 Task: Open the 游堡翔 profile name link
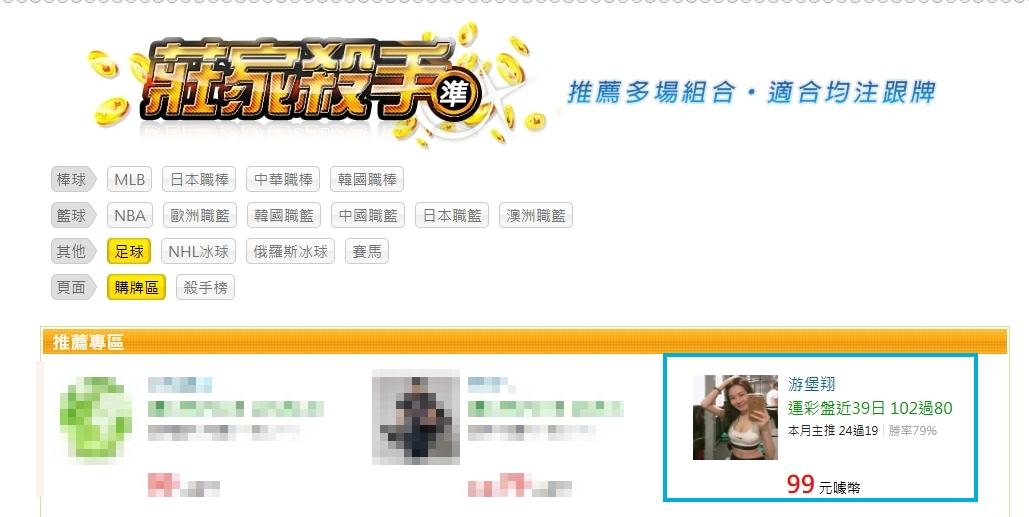pyautogui.click(x=811, y=384)
